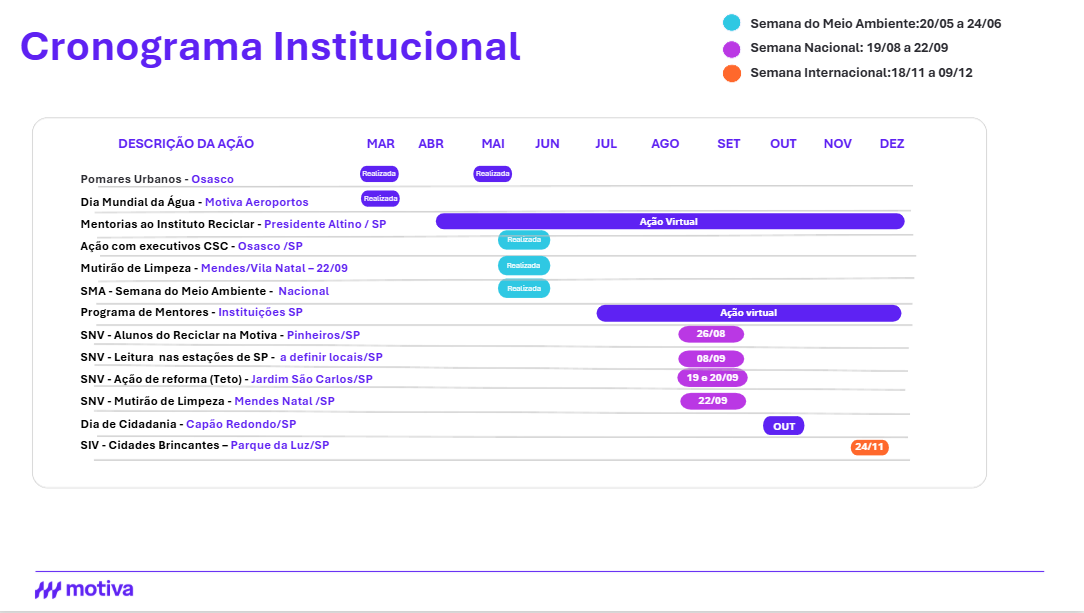Click the purple '22/09' date badge
1084x613 pixels.
click(x=713, y=401)
